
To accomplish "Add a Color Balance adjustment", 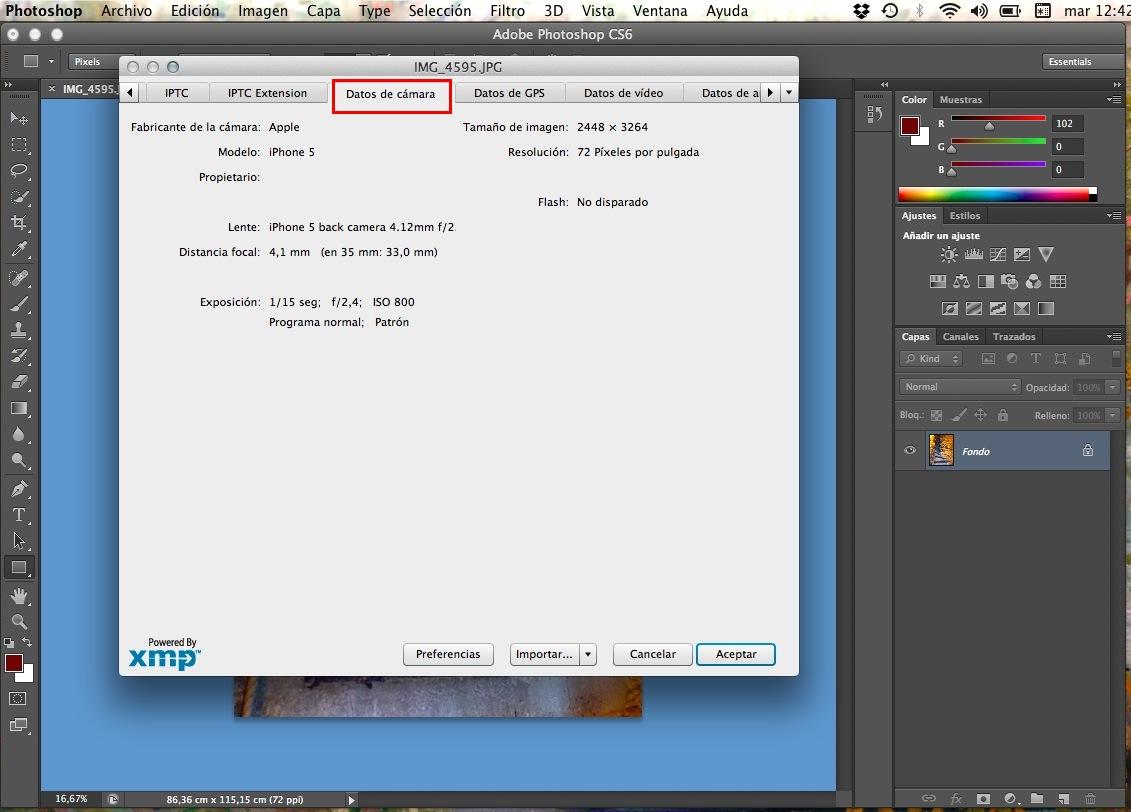I will coord(962,282).
